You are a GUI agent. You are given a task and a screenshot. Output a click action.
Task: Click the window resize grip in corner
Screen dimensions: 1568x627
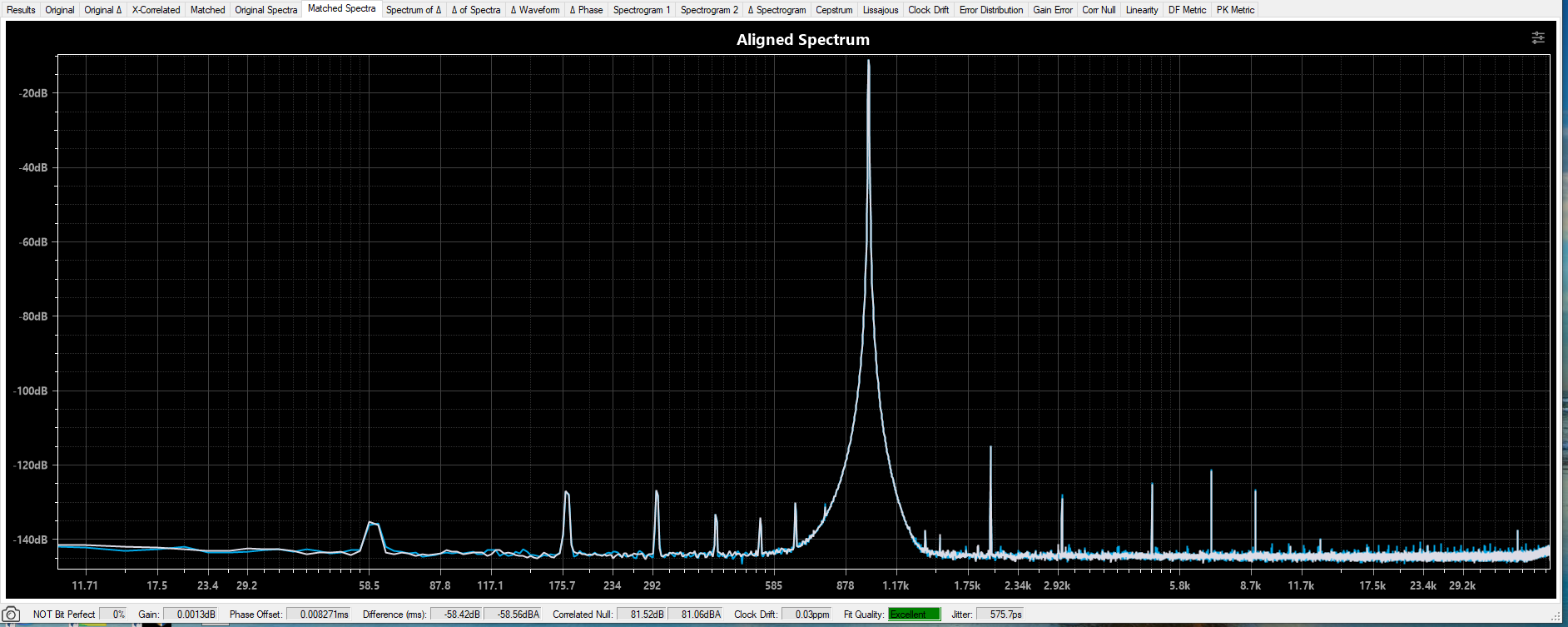coord(1556,616)
